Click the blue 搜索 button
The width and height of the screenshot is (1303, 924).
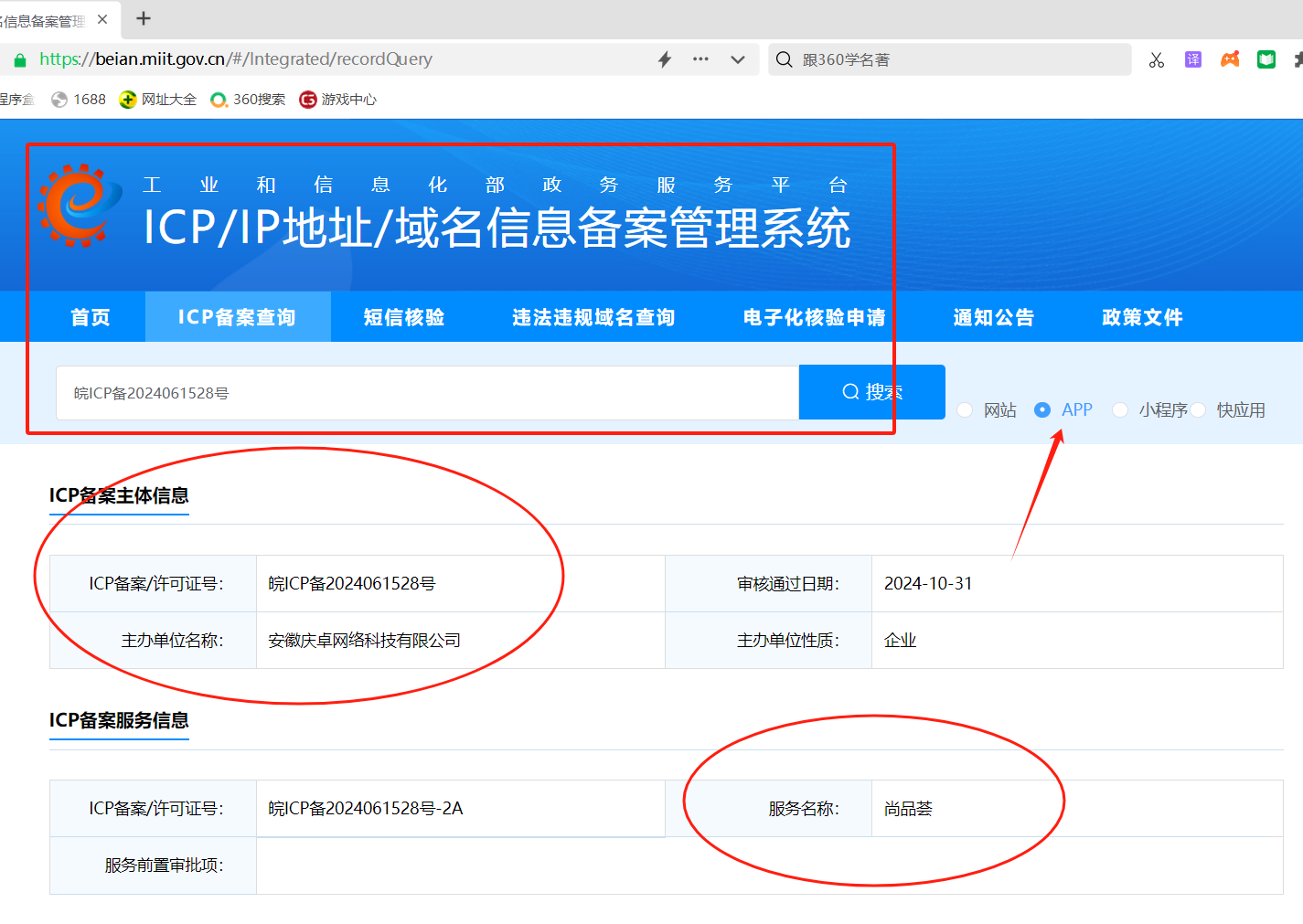(872, 392)
